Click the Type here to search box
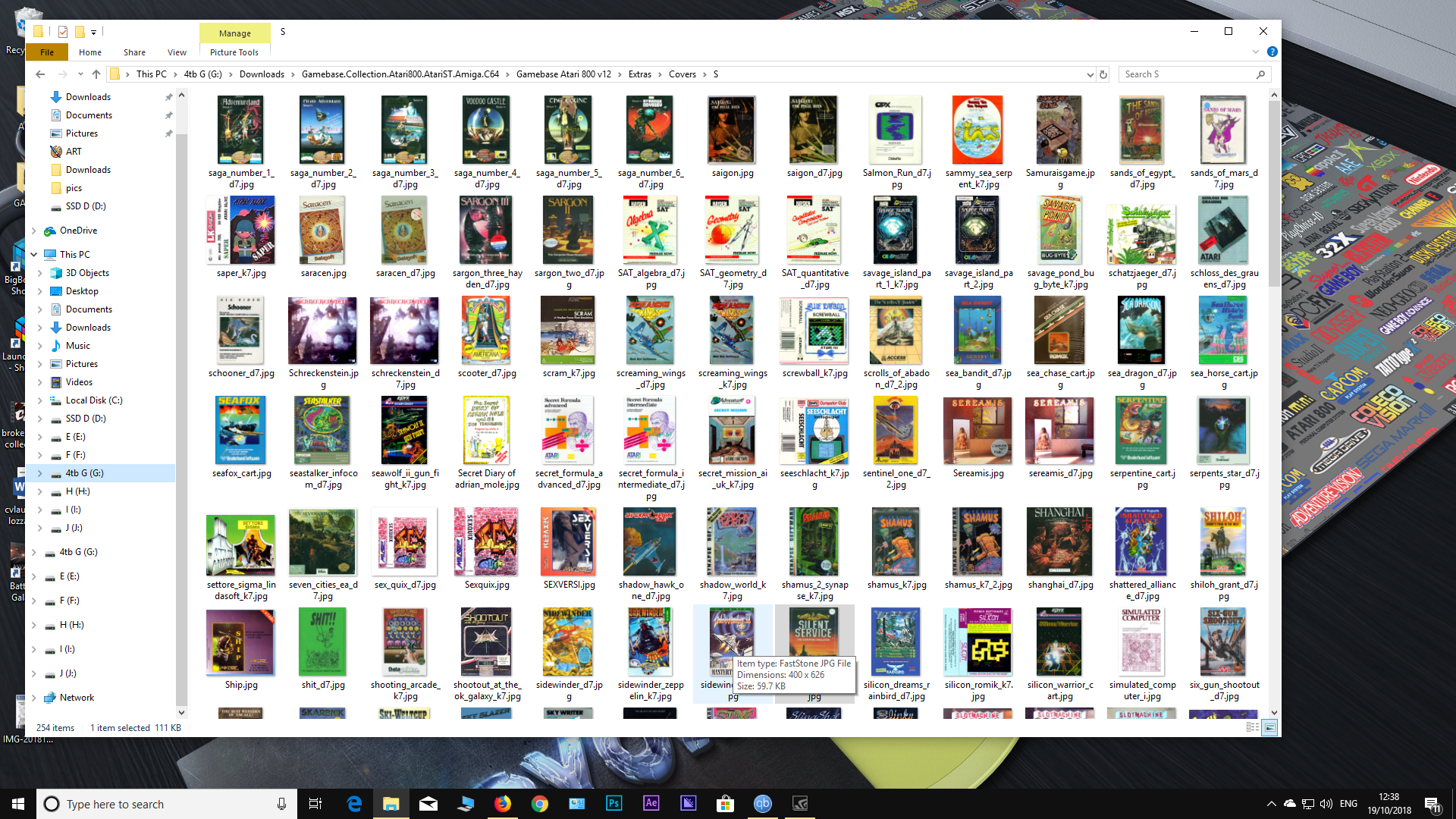This screenshot has height=819, width=1456. pyautogui.click(x=165, y=804)
